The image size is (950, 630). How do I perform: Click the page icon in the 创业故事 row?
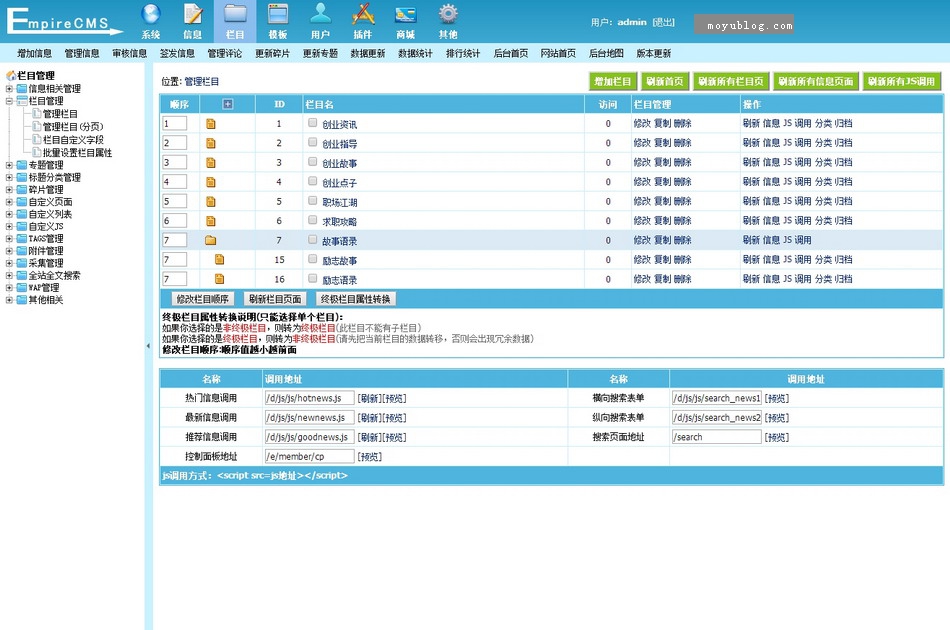point(211,162)
